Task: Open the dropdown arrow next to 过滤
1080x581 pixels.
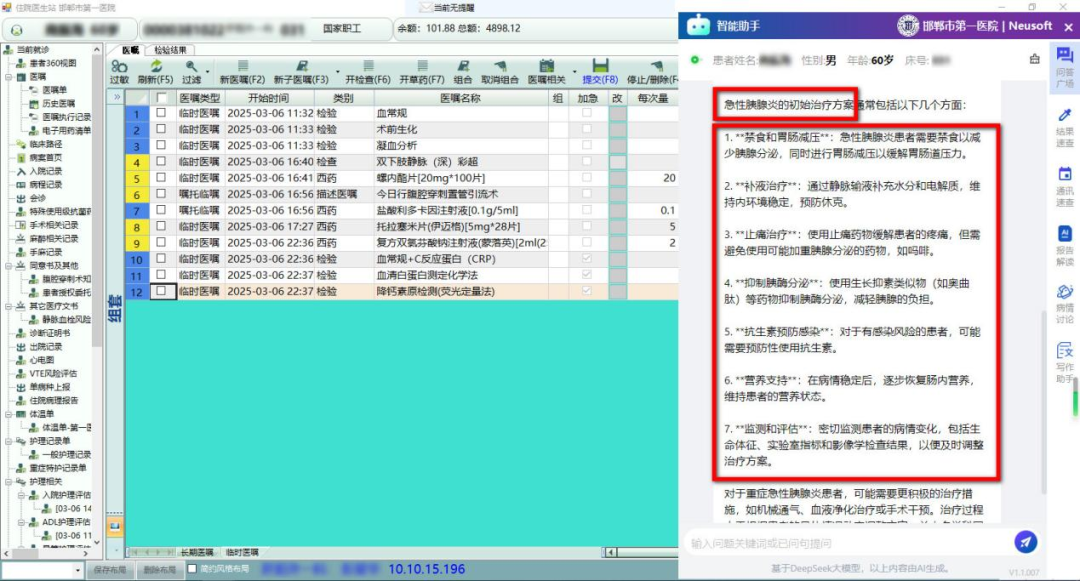Action: pos(207,71)
